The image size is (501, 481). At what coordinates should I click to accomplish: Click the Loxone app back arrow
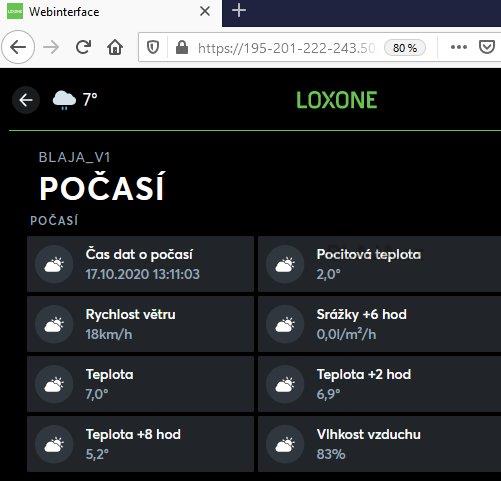[26, 100]
